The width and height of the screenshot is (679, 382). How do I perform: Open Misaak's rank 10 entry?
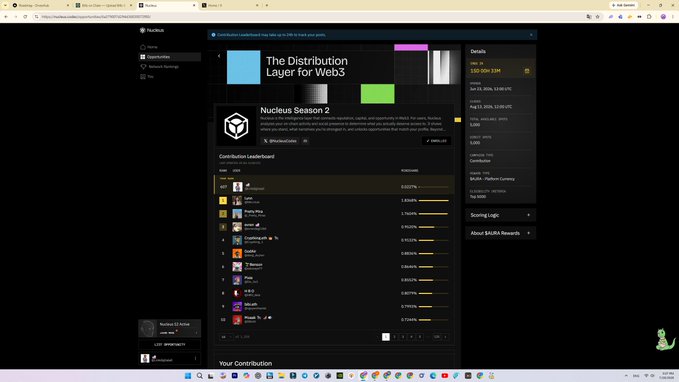pyautogui.click(x=334, y=320)
